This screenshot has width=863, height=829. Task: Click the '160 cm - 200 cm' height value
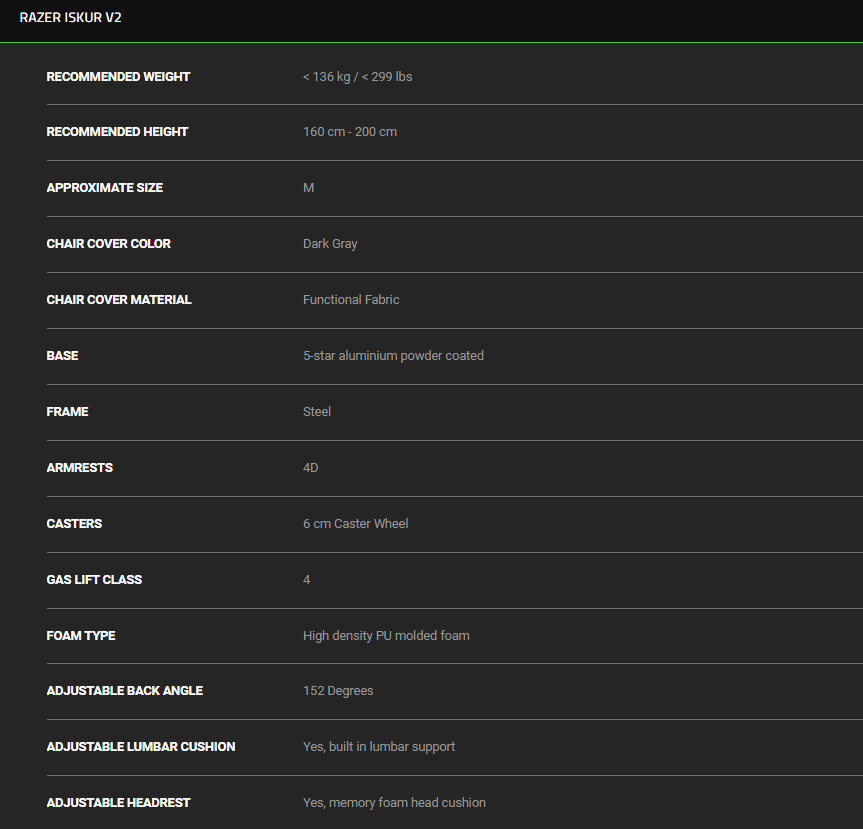pyautogui.click(x=349, y=132)
